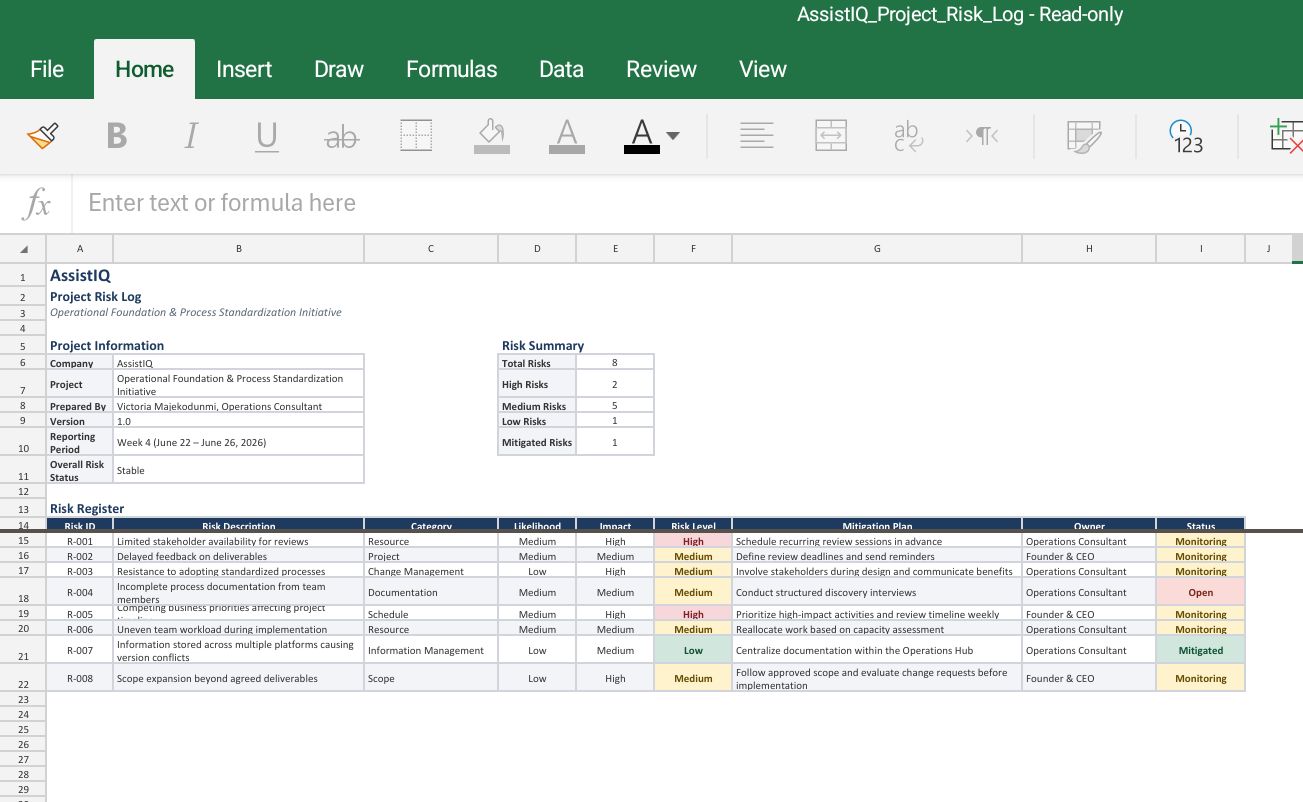Apply gray Font Color A
The image size is (1303, 802).
pyautogui.click(x=567, y=136)
